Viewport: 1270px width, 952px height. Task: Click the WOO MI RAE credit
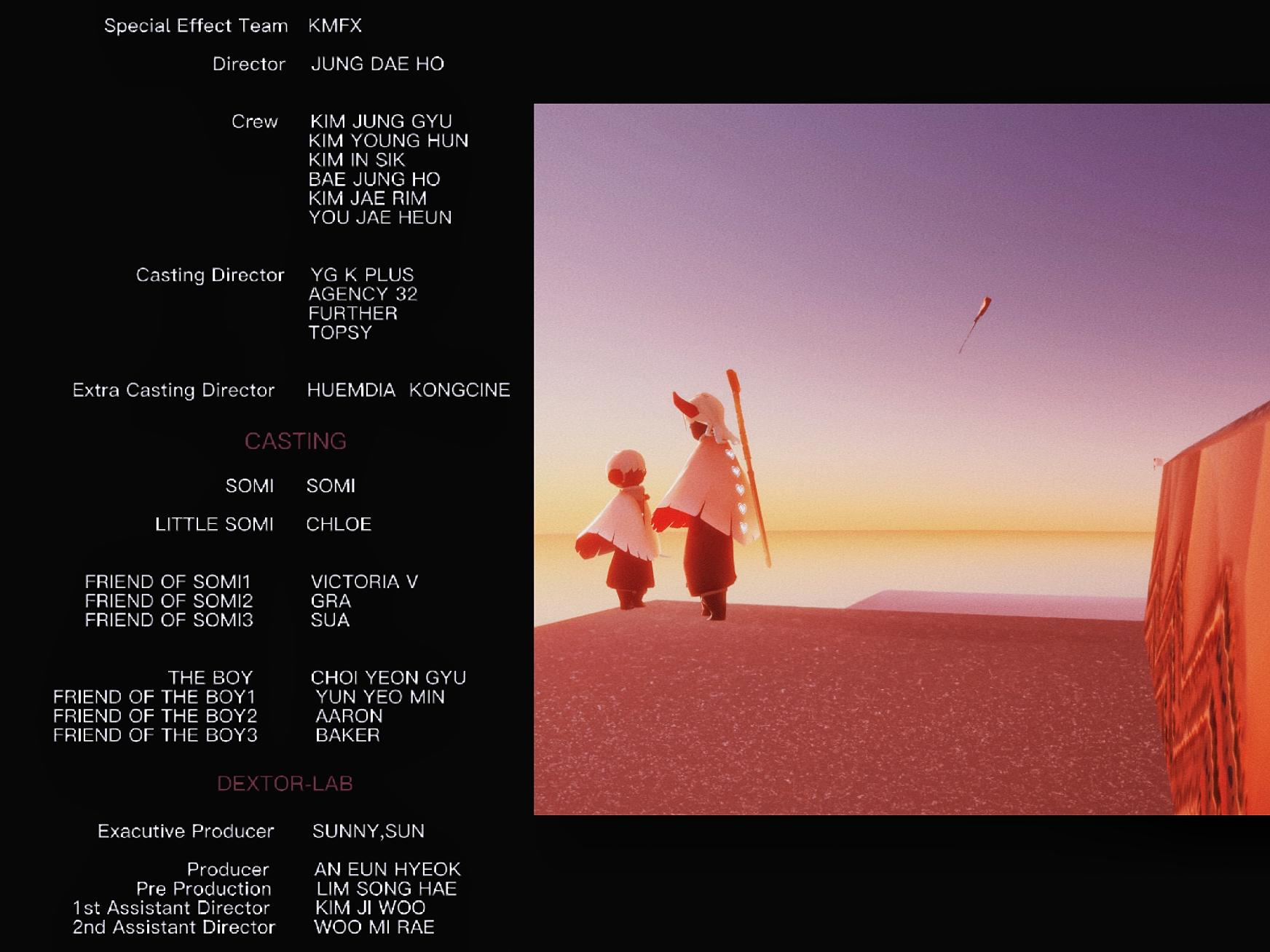(374, 927)
